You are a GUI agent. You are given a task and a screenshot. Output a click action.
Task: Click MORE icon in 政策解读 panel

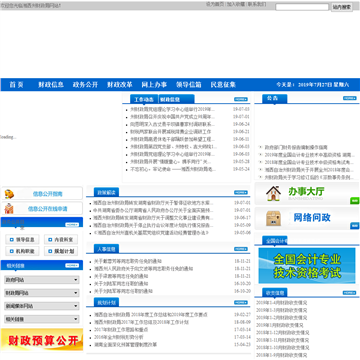[x=241, y=192]
